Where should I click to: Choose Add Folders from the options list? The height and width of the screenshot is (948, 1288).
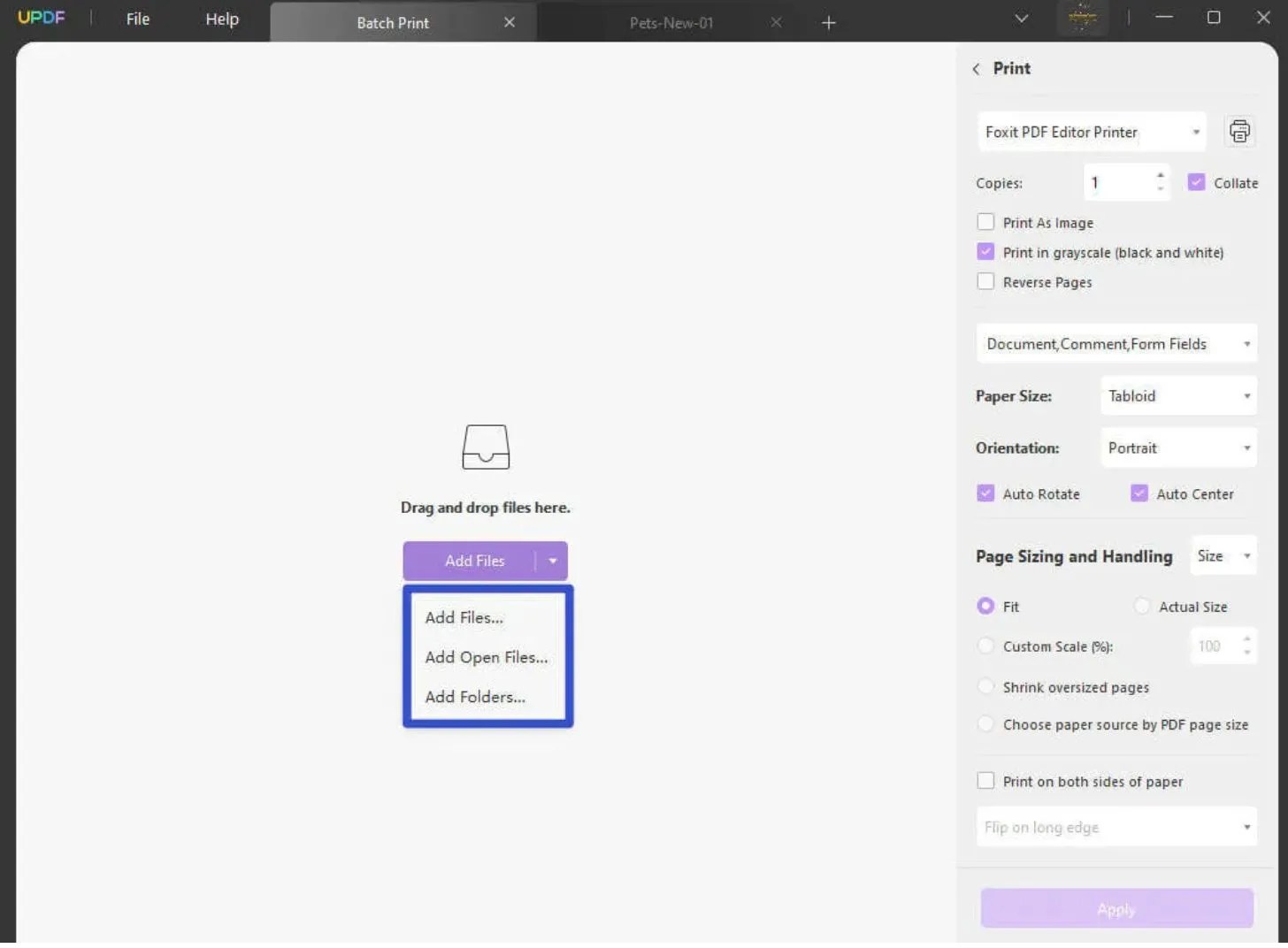pyautogui.click(x=474, y=697)
